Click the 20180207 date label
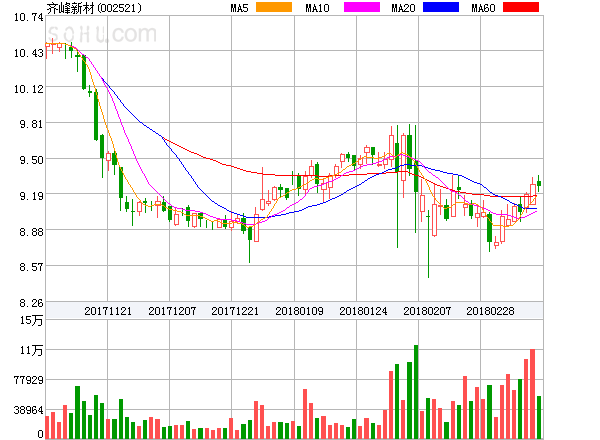The width and height of the screenshot is (600, 440). (427, 311)
